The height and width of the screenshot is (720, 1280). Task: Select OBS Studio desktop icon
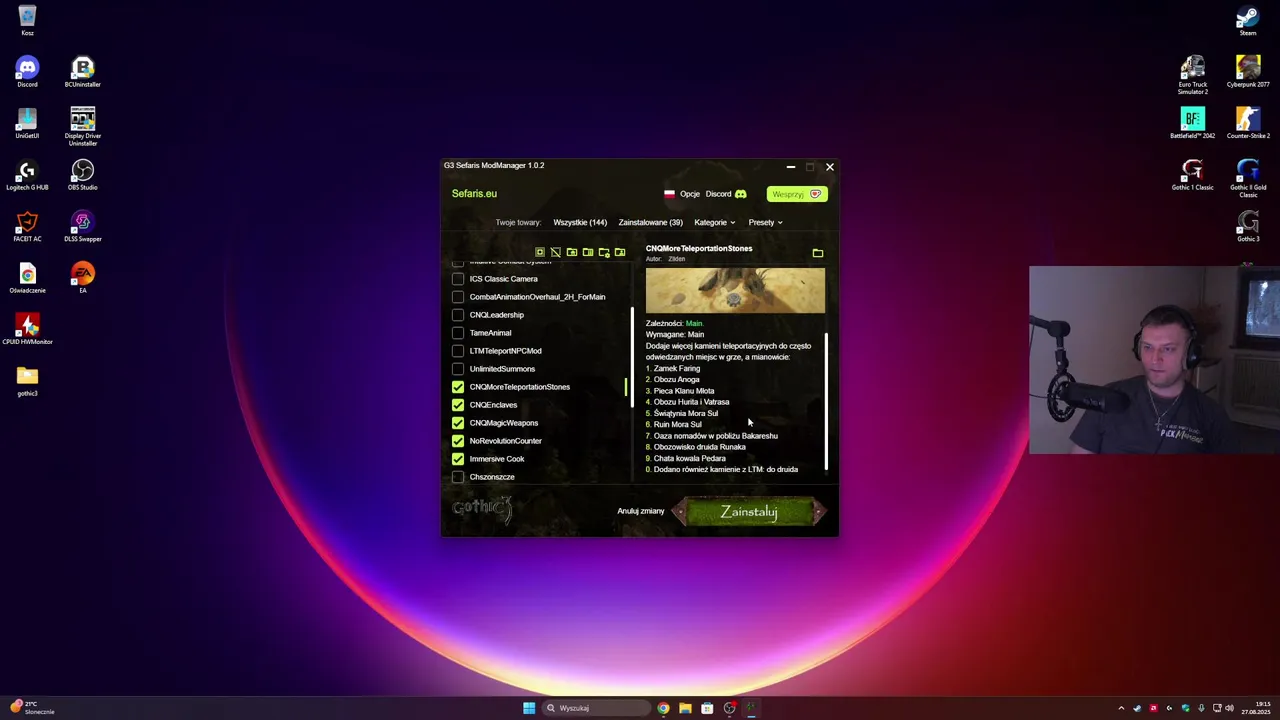pos(83,175)
